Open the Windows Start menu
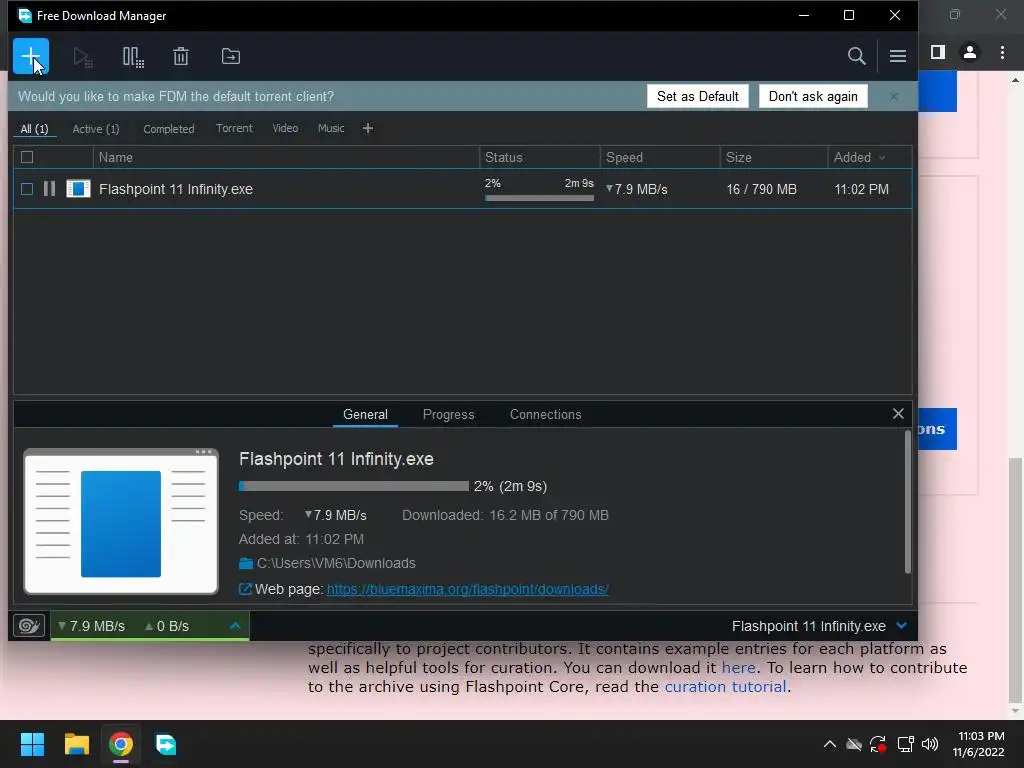Image resolution: width=1024 pixels, height=768 pixels. pyautogui.click(x=32, y=744)
